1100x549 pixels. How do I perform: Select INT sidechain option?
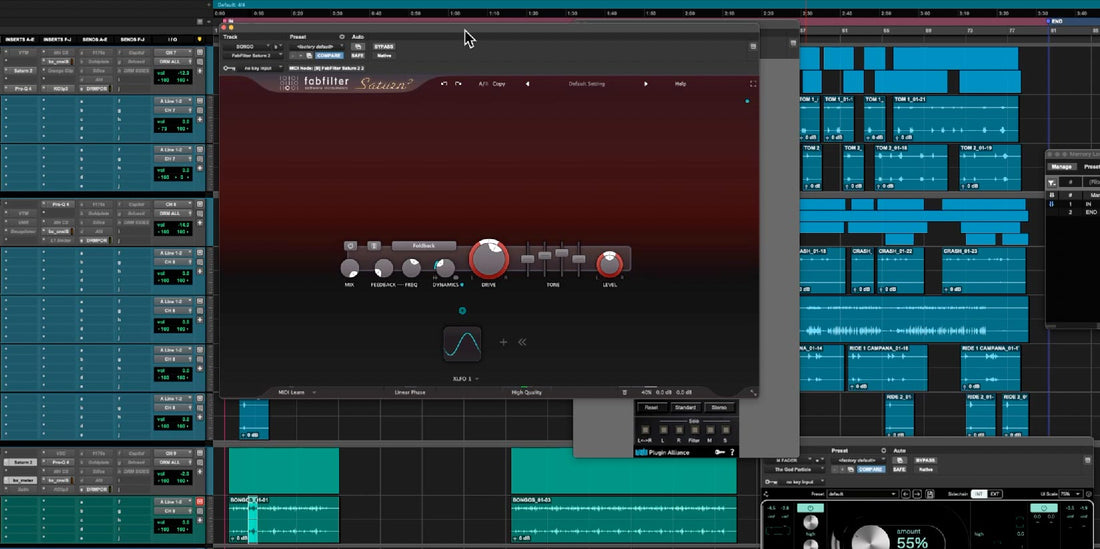point(979,494)
